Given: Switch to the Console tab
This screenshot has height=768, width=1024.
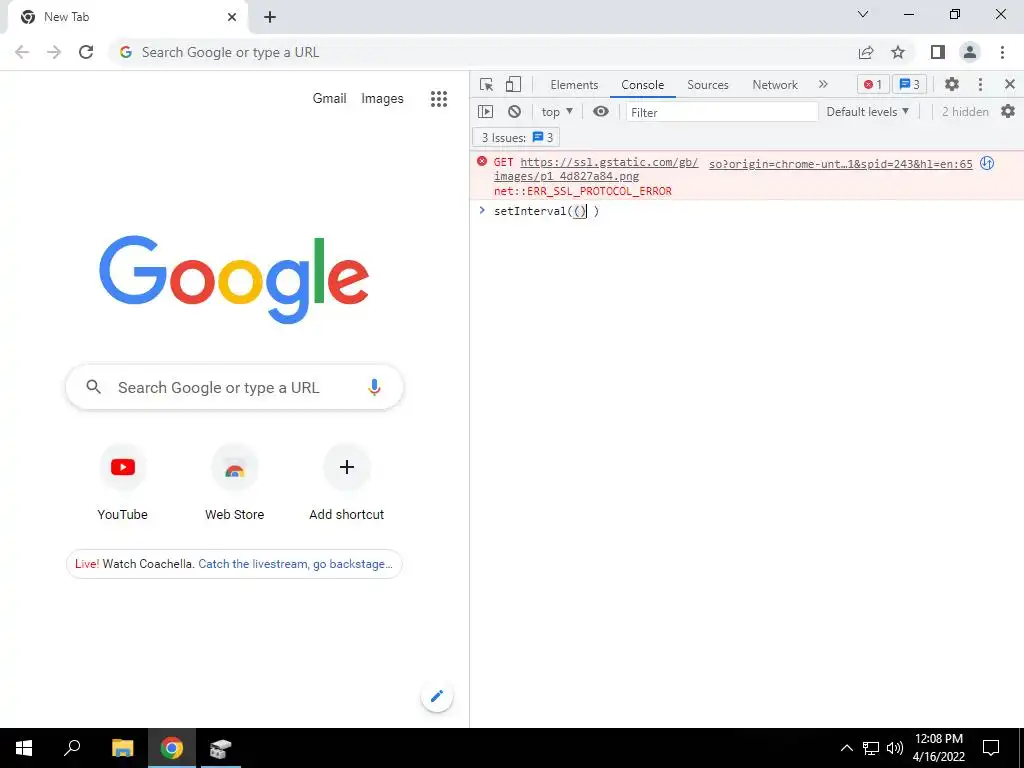Looking at the screenshot, I should [643, 85].
